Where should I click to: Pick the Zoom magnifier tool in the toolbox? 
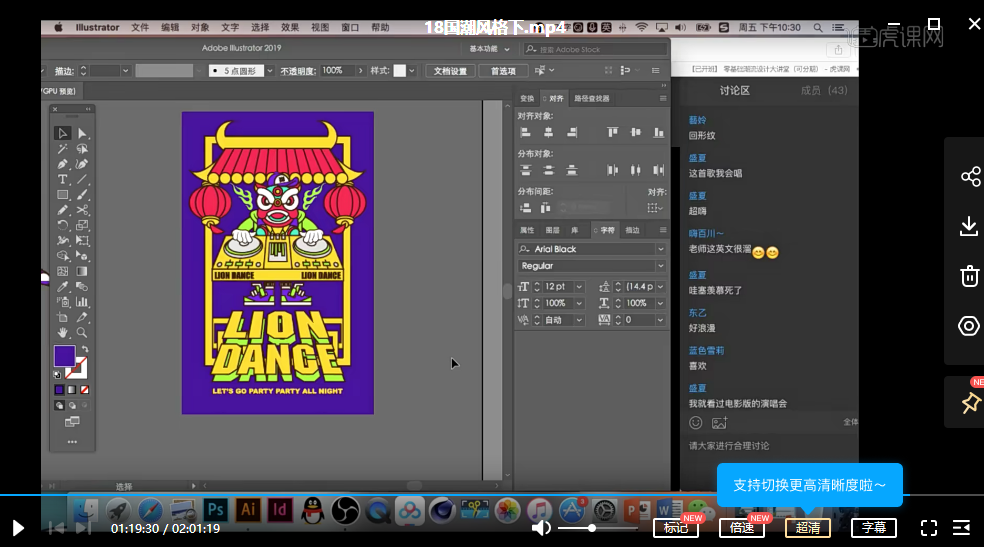point(82,332)
